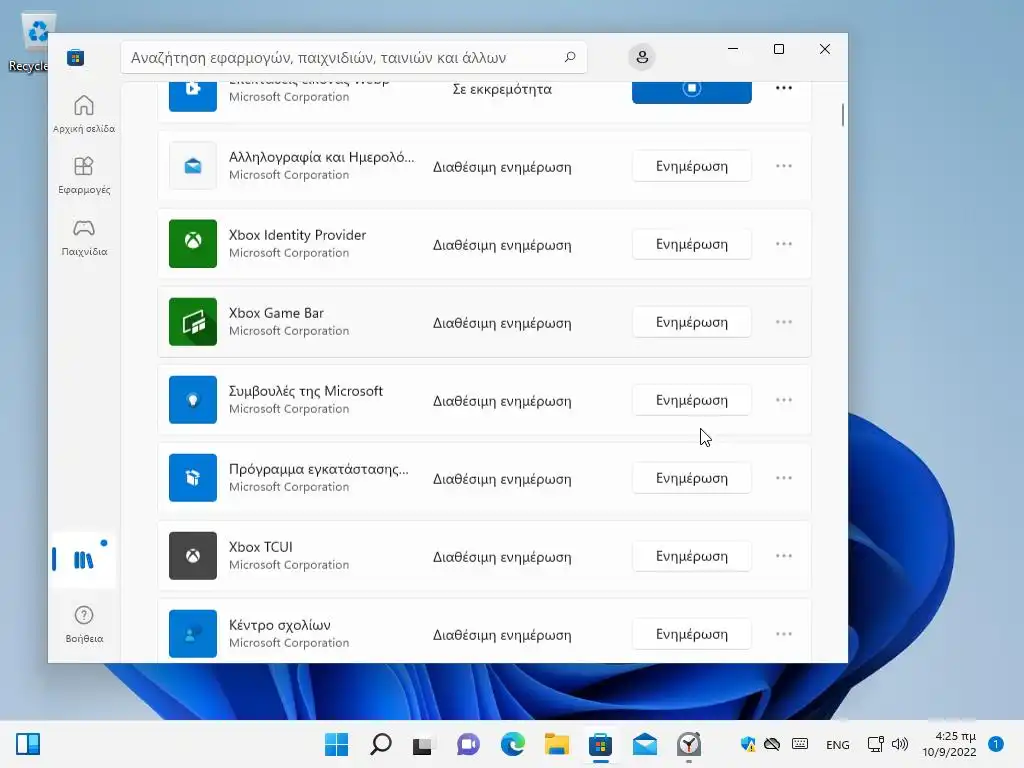Click the Microsoft Store logo icon
Viewport: 1024px width, 768px height.
pyautogui.click(x=76, y=57)
